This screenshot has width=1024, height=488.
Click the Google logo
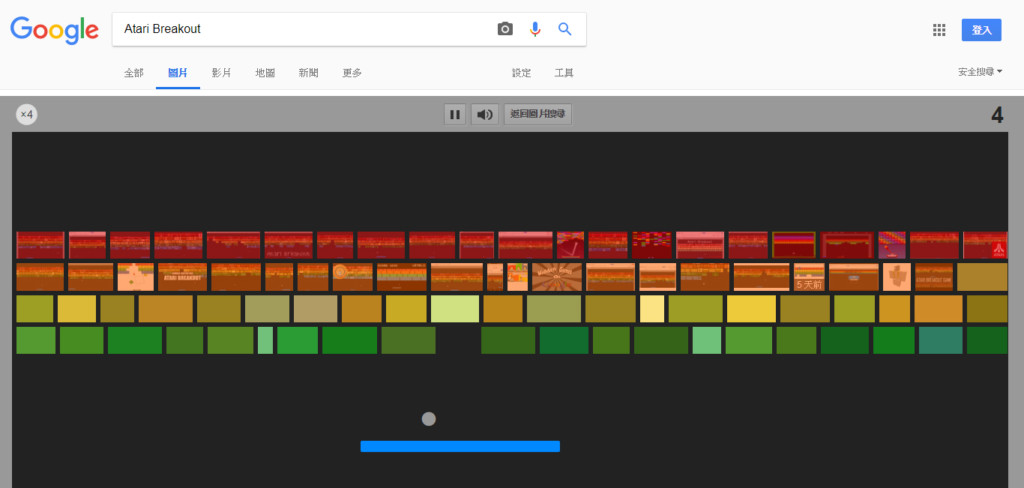click(55, 29)
